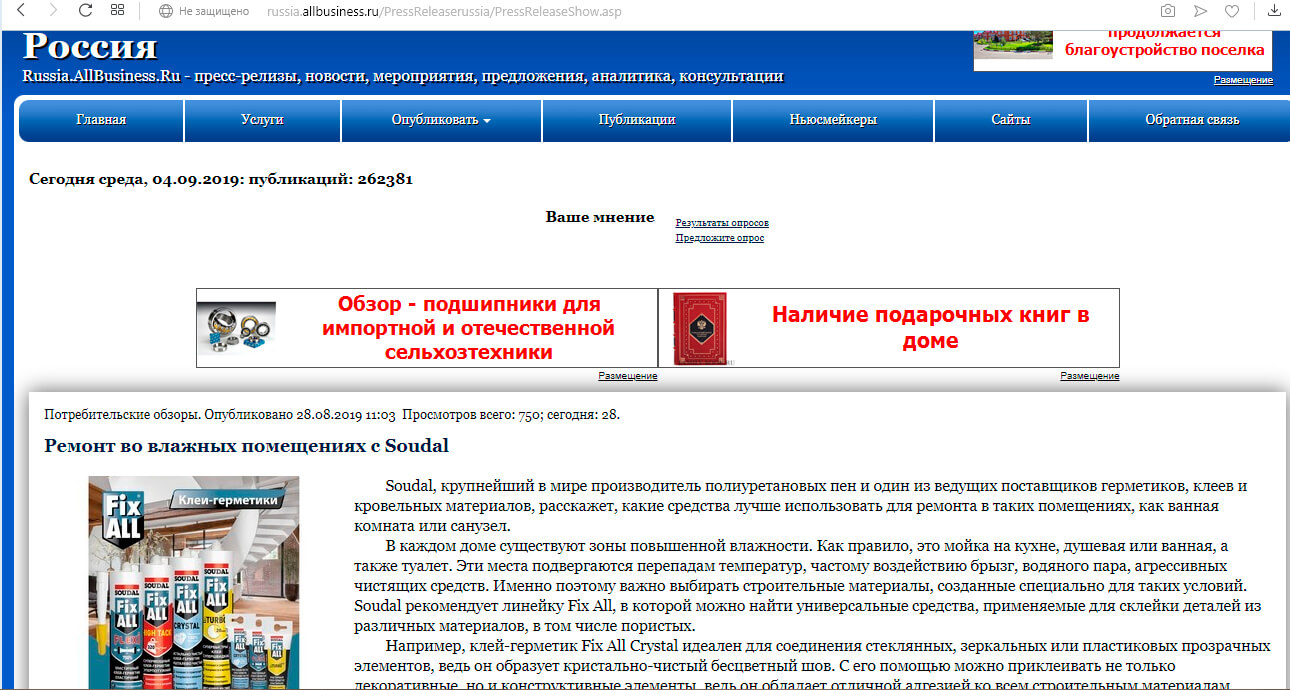
Task: Reload the current page
Action: [x=85, y=11]
